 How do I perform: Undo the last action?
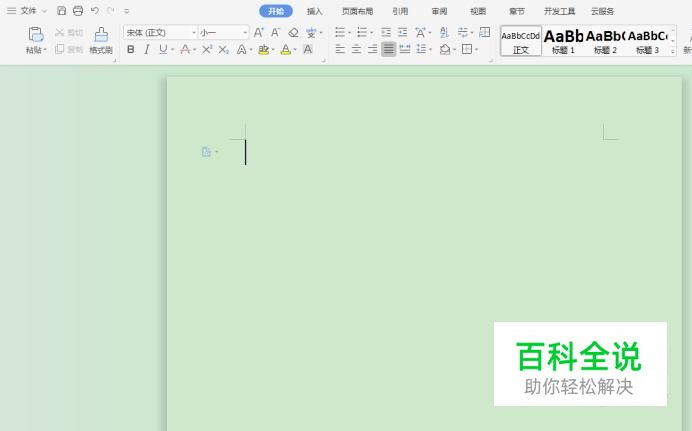pyautogui.click(x=94, y=11)
